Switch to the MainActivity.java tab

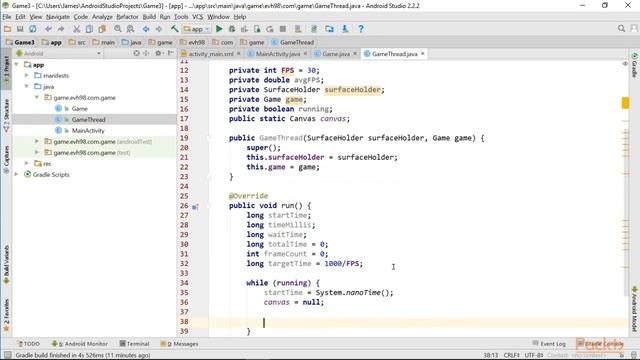coord(278,54)
